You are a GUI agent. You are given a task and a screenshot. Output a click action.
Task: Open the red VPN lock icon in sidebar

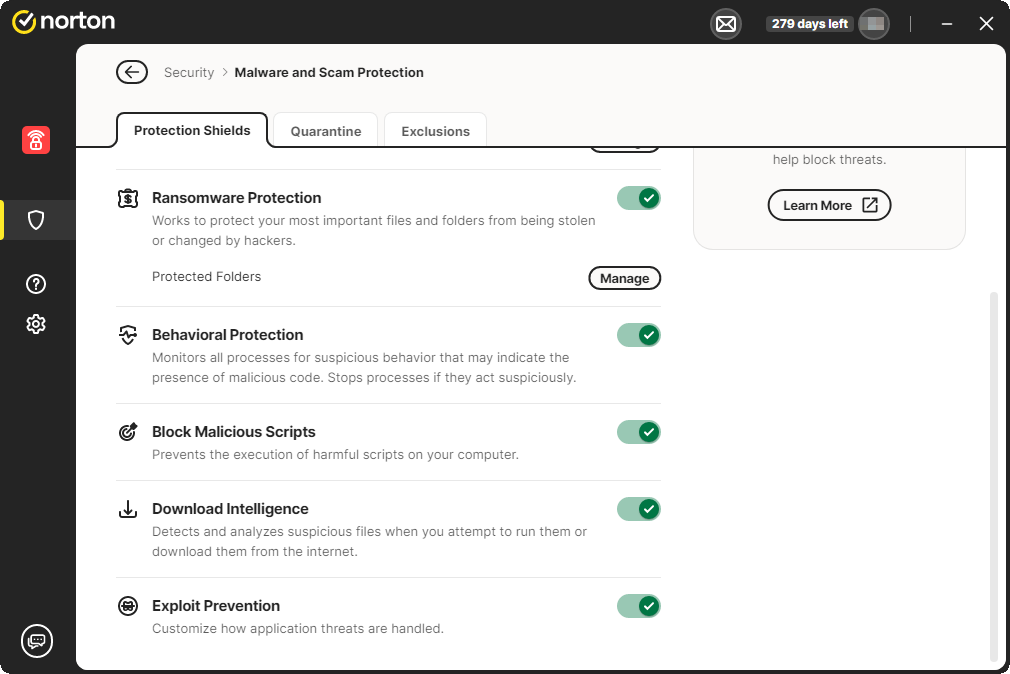click(x=36, y=140)
